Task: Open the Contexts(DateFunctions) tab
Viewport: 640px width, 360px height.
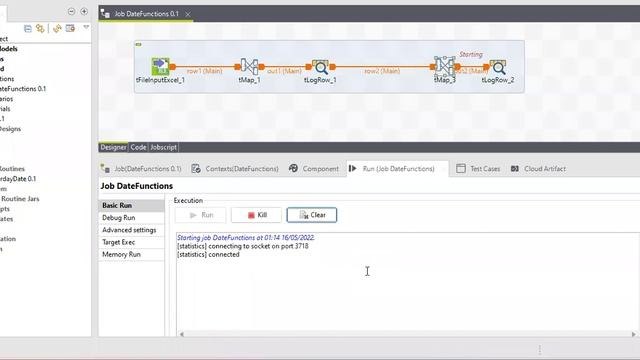Action: coord(235,169)
